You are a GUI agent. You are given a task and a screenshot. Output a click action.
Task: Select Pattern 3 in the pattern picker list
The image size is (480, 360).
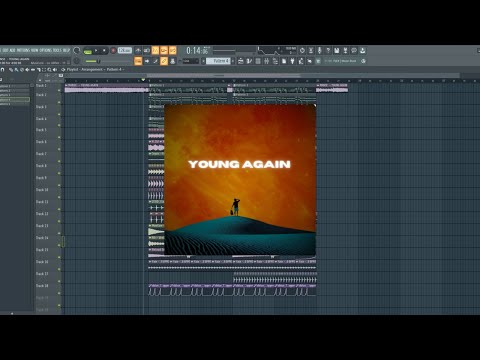point(15,95)
